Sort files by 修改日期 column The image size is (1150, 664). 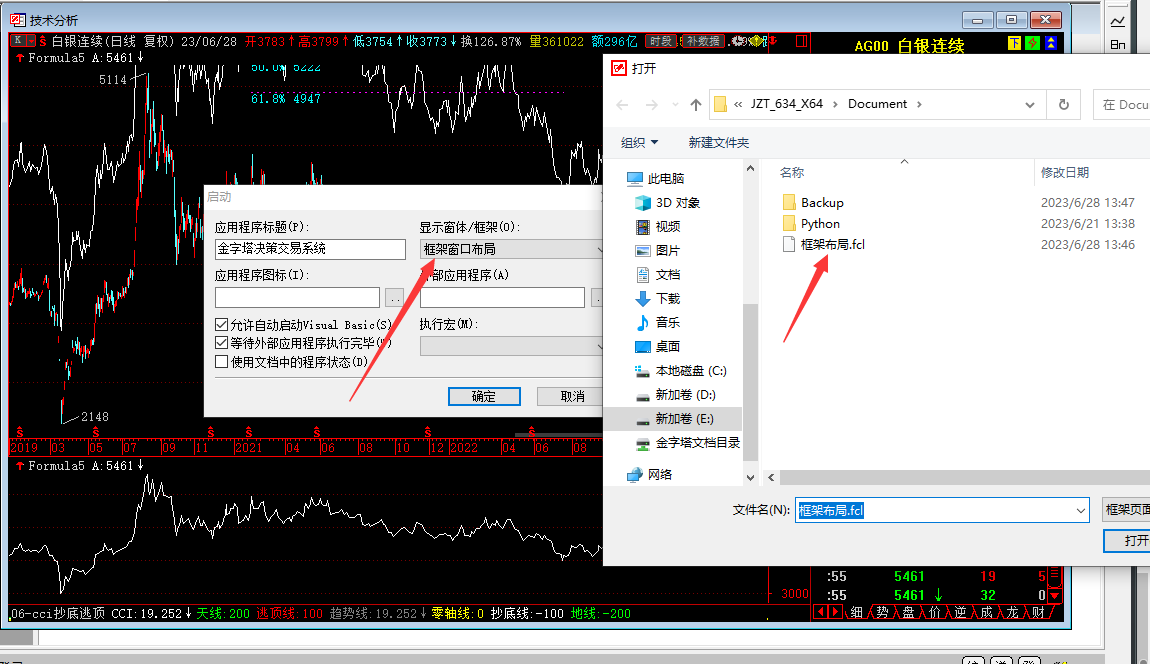tap(1064, 172)
